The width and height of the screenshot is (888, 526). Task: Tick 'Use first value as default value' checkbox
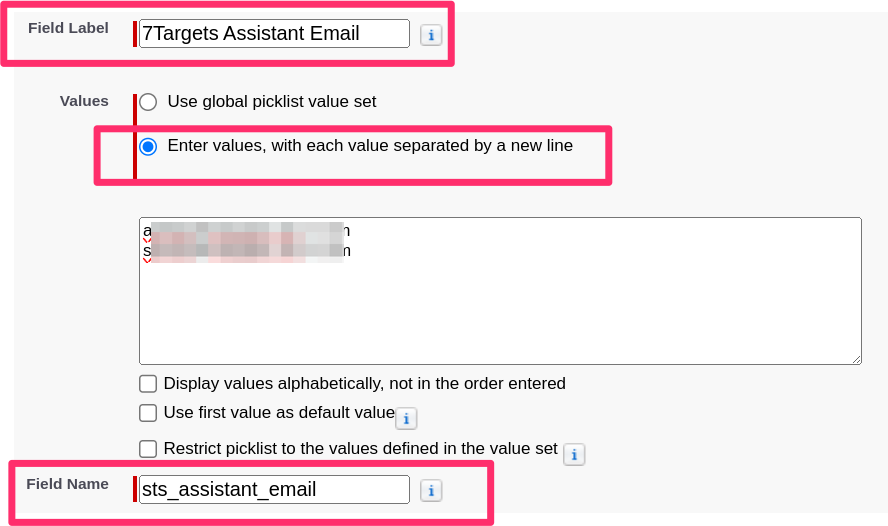[148, 413]
